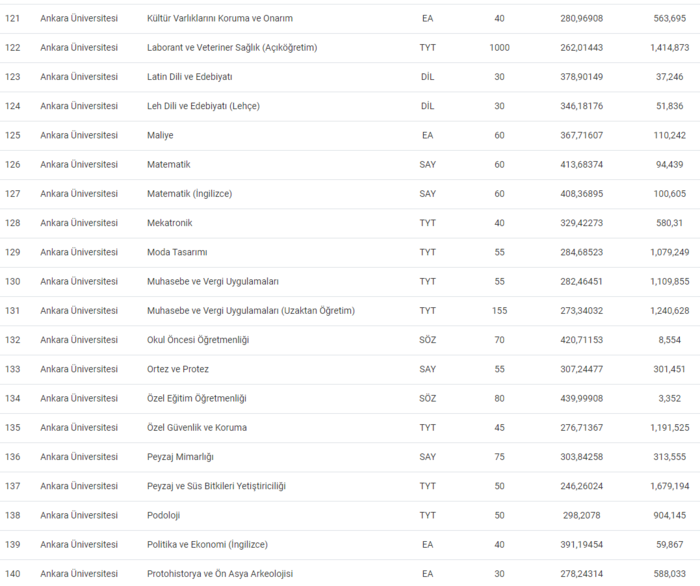Open Politika ve Ekonomi (İngilizce) entry
Viewport: 700px width, 586px height.
(x=206, y=544)
